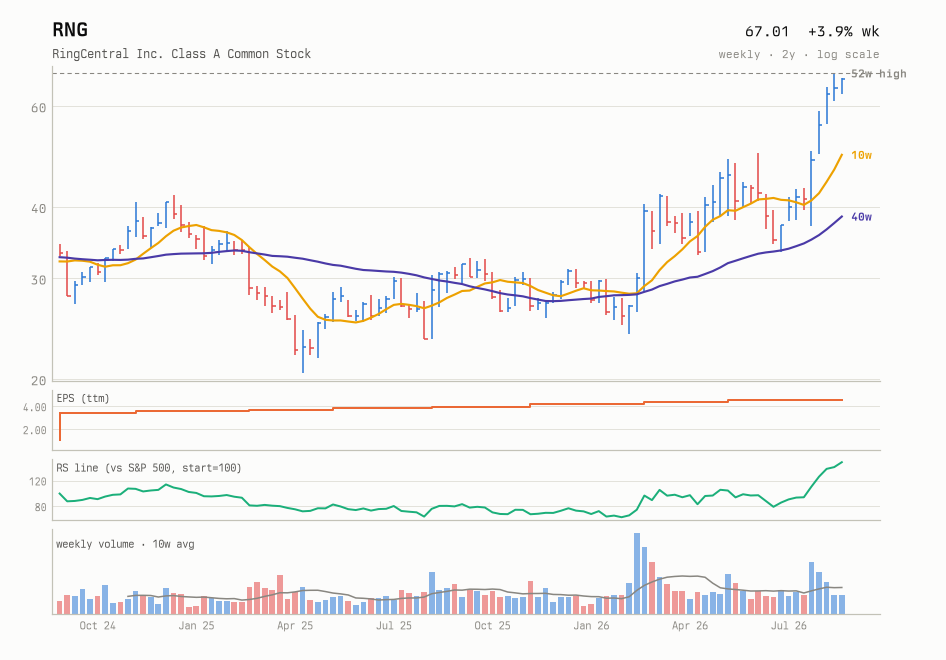
Task: Click the 'Jan 25' date axis label
Action: [196, 626]
